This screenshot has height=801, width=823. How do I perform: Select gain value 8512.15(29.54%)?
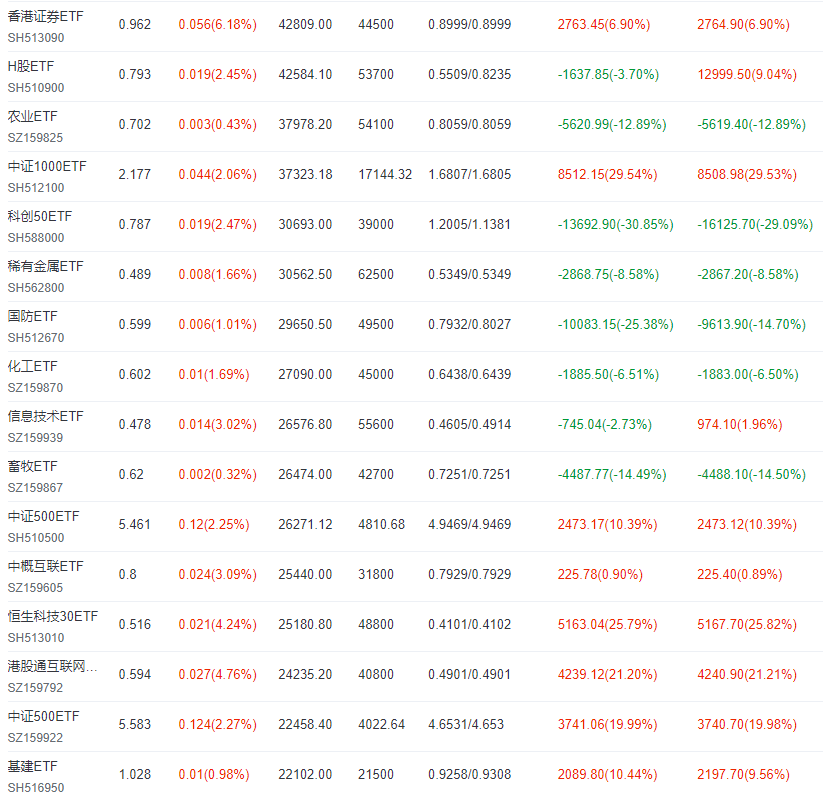607,174
